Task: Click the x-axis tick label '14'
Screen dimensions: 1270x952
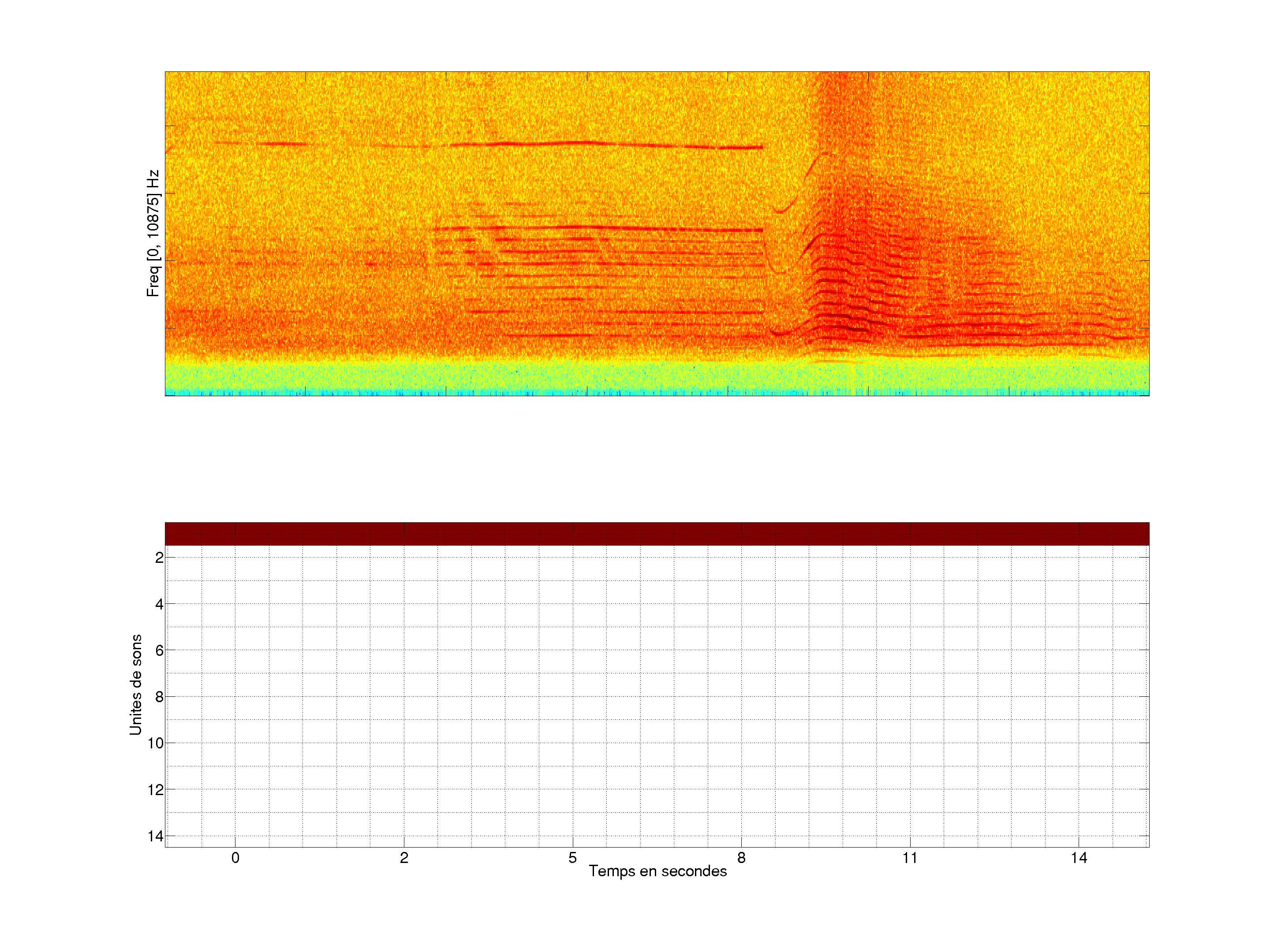Action: [1079, 858]
